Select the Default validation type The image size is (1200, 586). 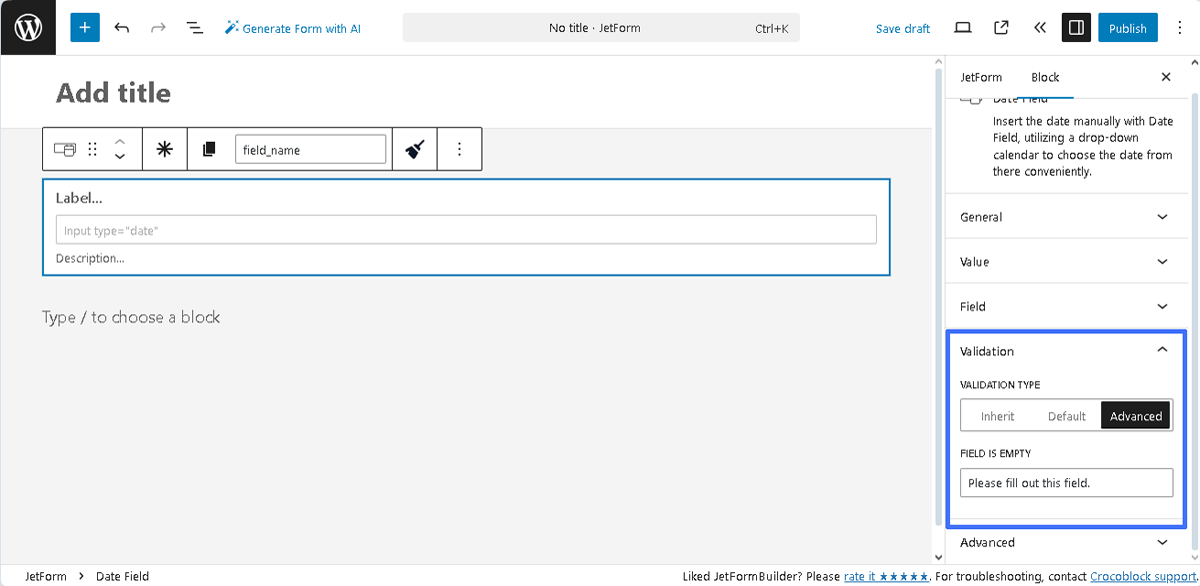[1066, 415]
